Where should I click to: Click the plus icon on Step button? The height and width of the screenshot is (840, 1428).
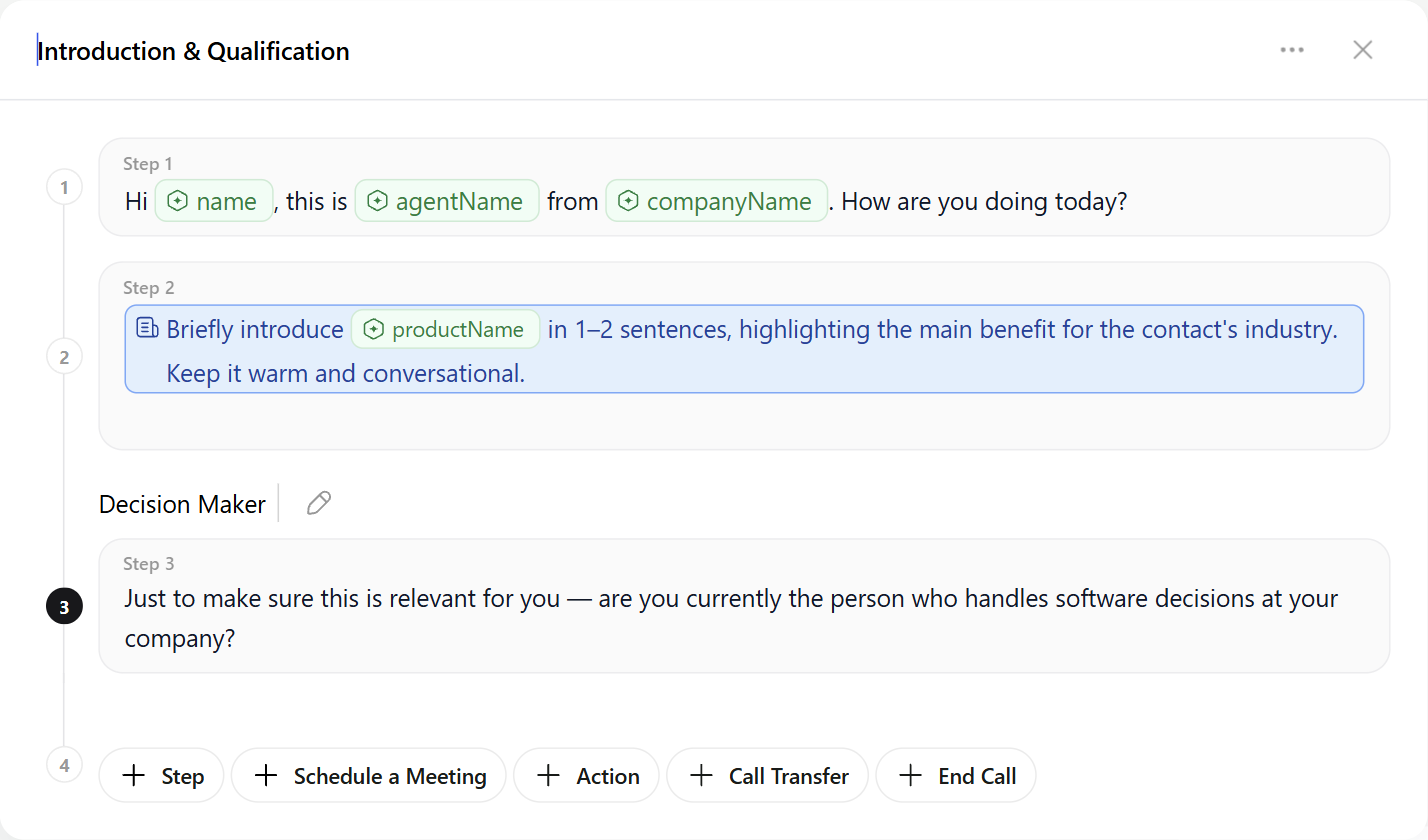pos(134,776)
